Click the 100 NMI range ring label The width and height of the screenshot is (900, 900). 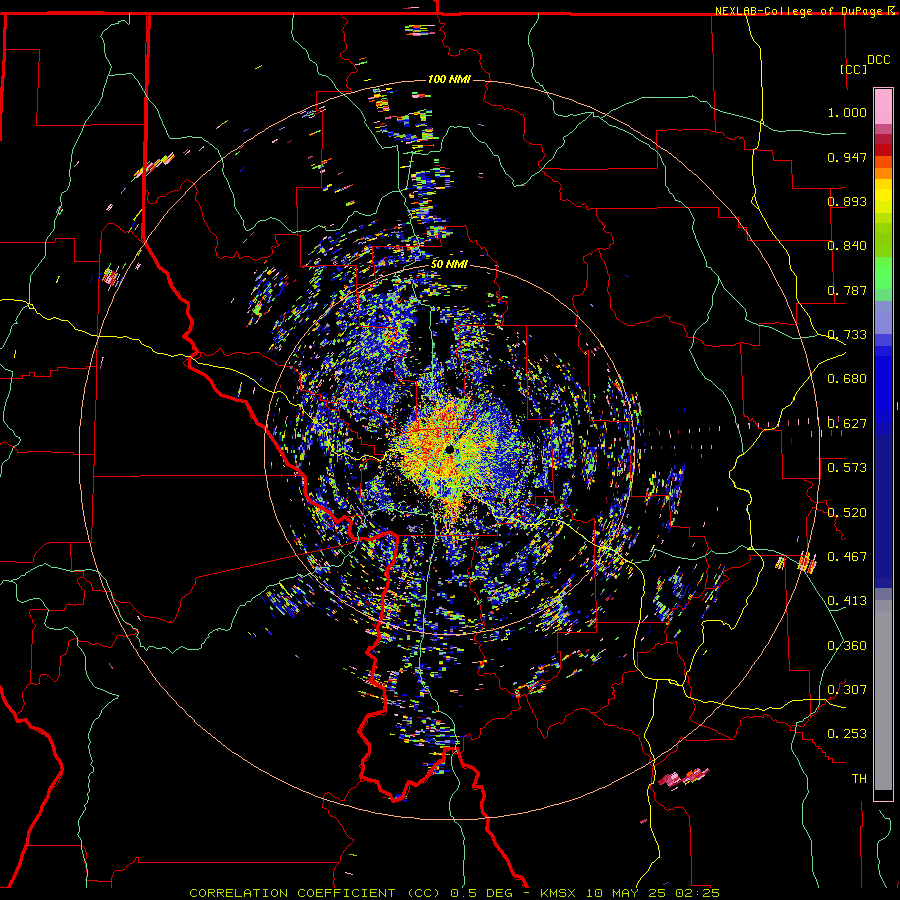[449, 79]
